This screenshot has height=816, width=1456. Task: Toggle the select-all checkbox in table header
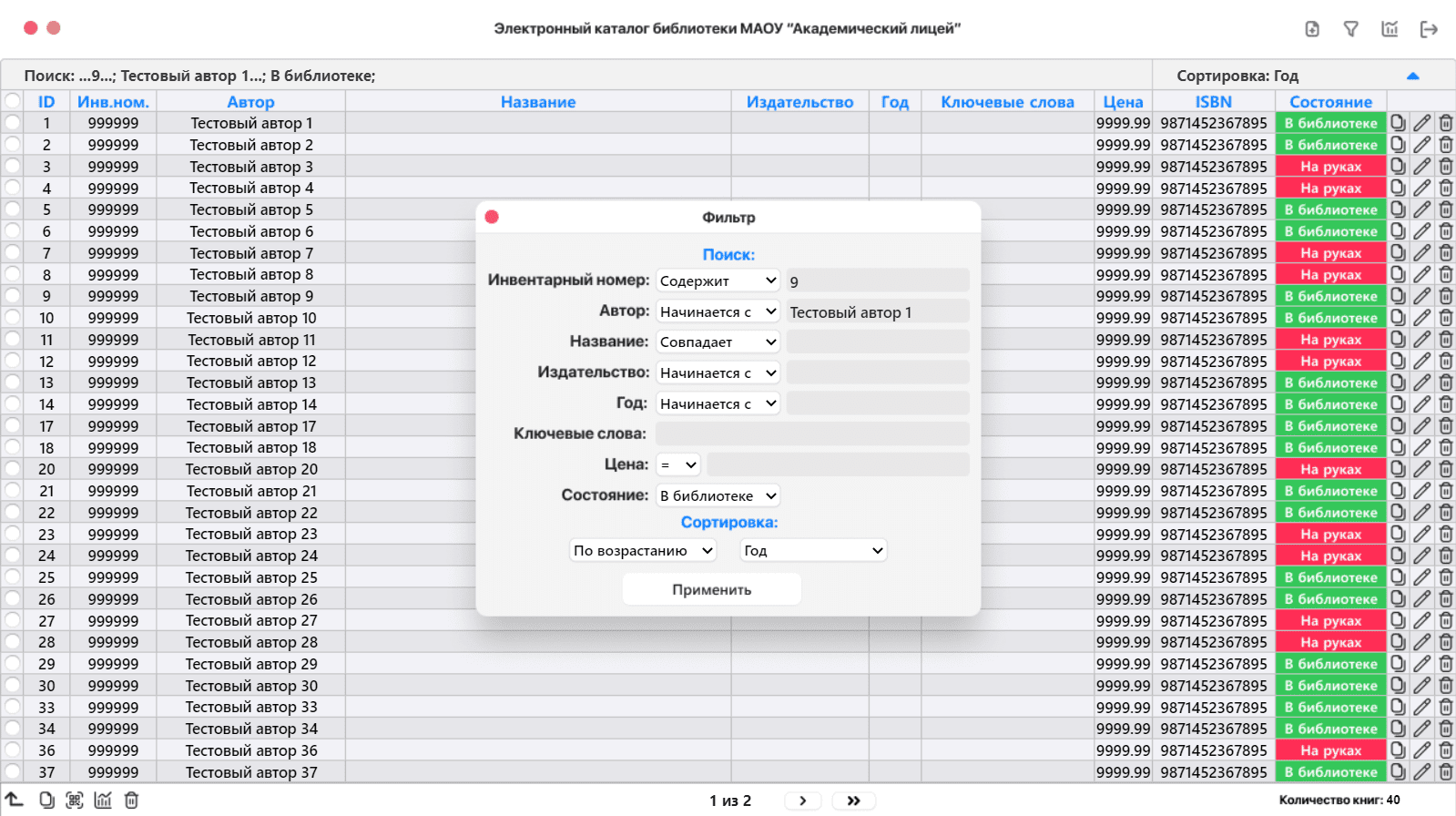point(13,101)
